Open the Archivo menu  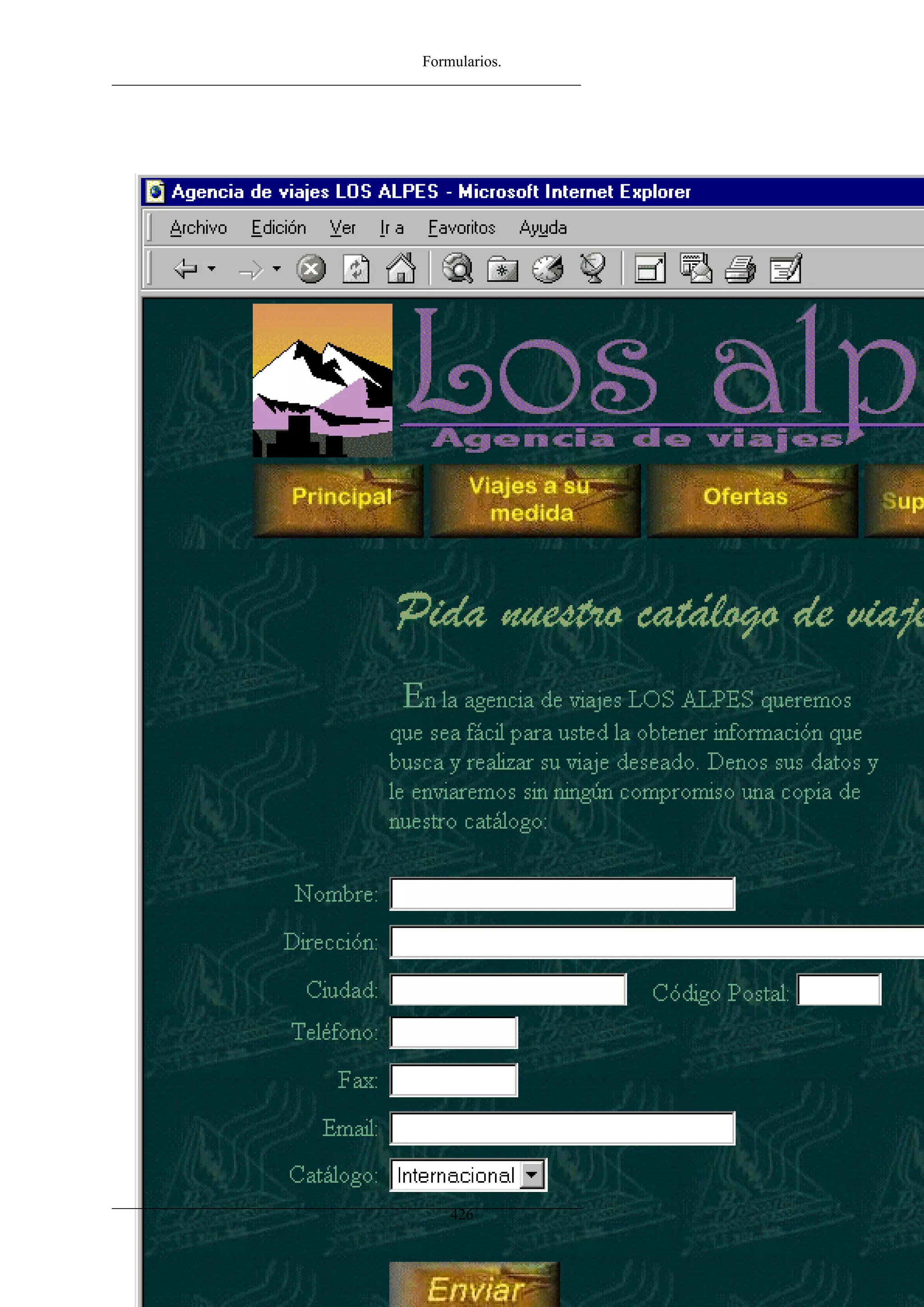click(198, 228)
